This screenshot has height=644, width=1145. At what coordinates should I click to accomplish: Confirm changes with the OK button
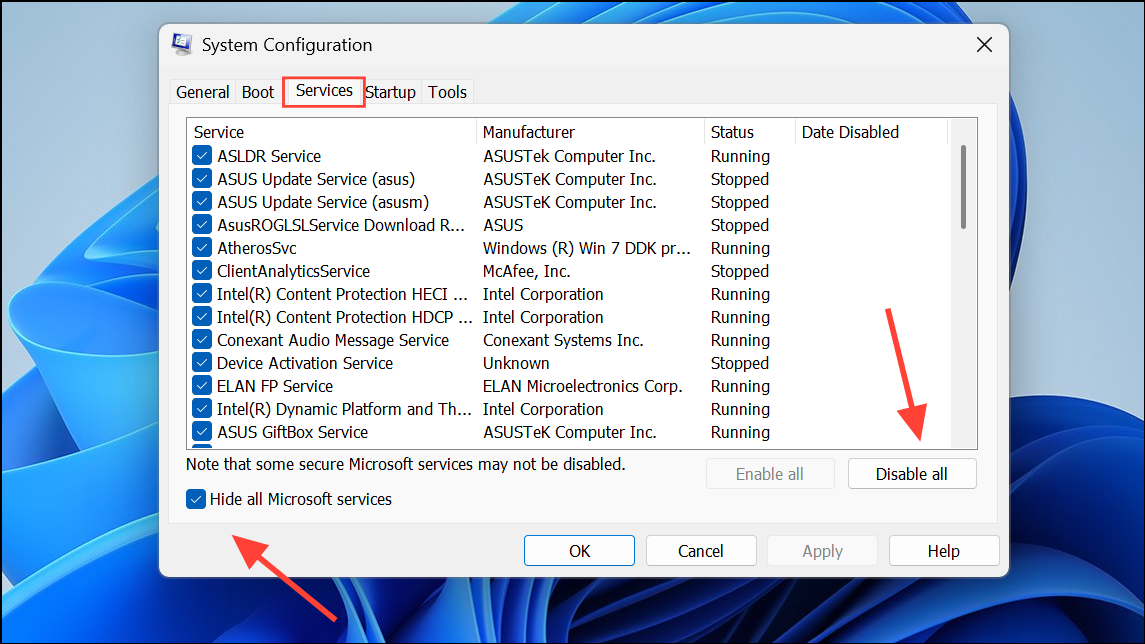579,550
